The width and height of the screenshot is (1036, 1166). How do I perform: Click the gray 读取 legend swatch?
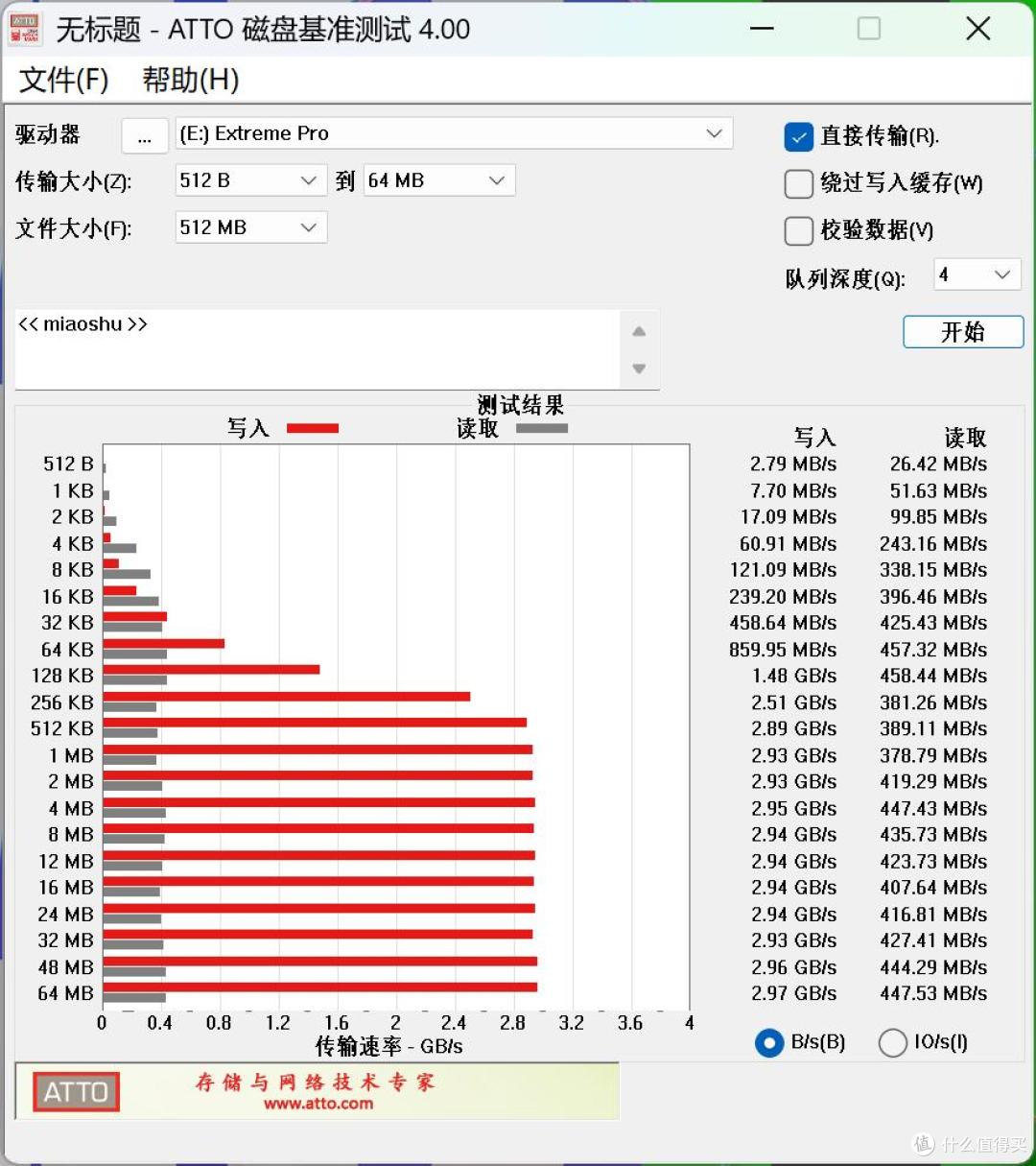point(542,428)
